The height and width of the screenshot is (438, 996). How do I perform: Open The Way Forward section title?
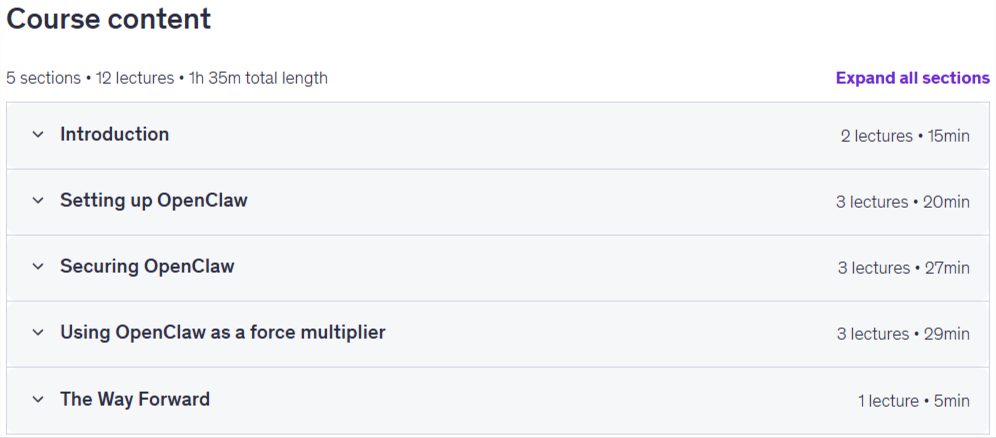coord(135,399)
